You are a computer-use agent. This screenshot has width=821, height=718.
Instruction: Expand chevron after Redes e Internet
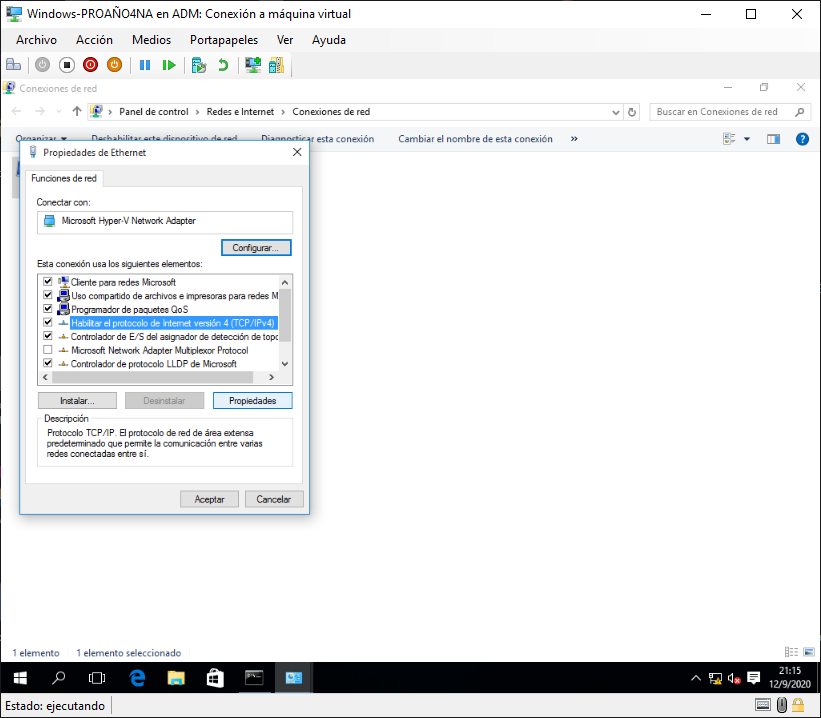coord(283,112)
